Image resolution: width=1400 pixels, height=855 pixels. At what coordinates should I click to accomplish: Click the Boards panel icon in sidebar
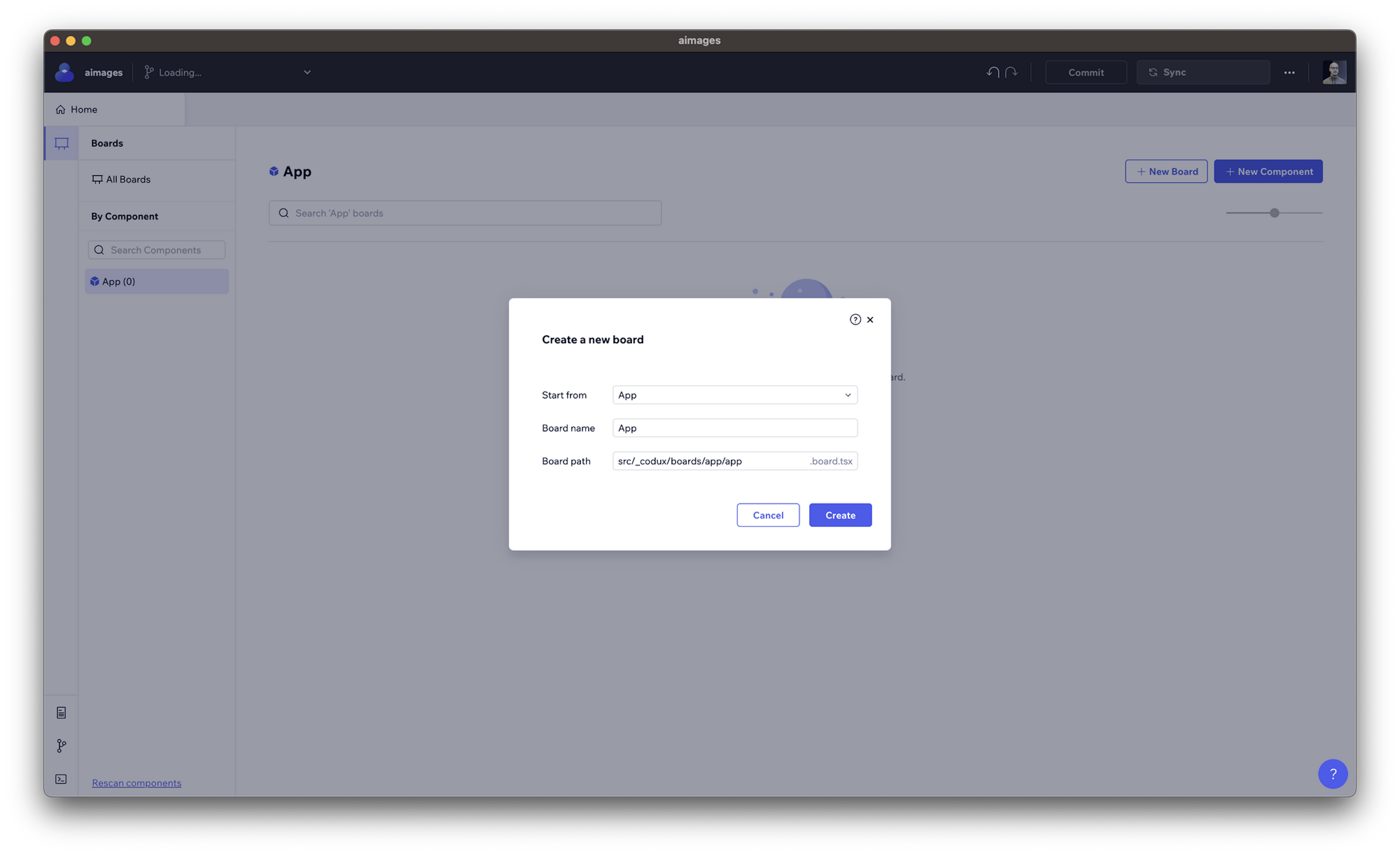click(62, 142)
